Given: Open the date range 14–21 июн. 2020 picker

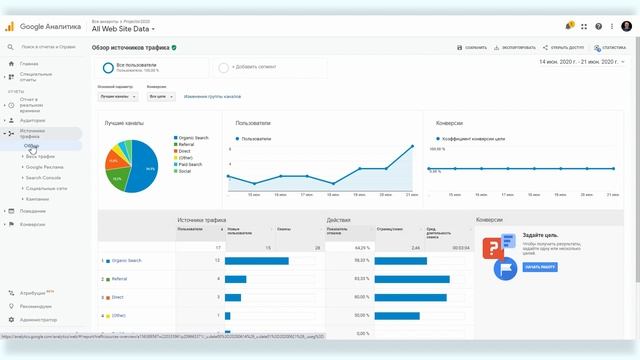Looking at the screenshot, I should tap(582, 62).
